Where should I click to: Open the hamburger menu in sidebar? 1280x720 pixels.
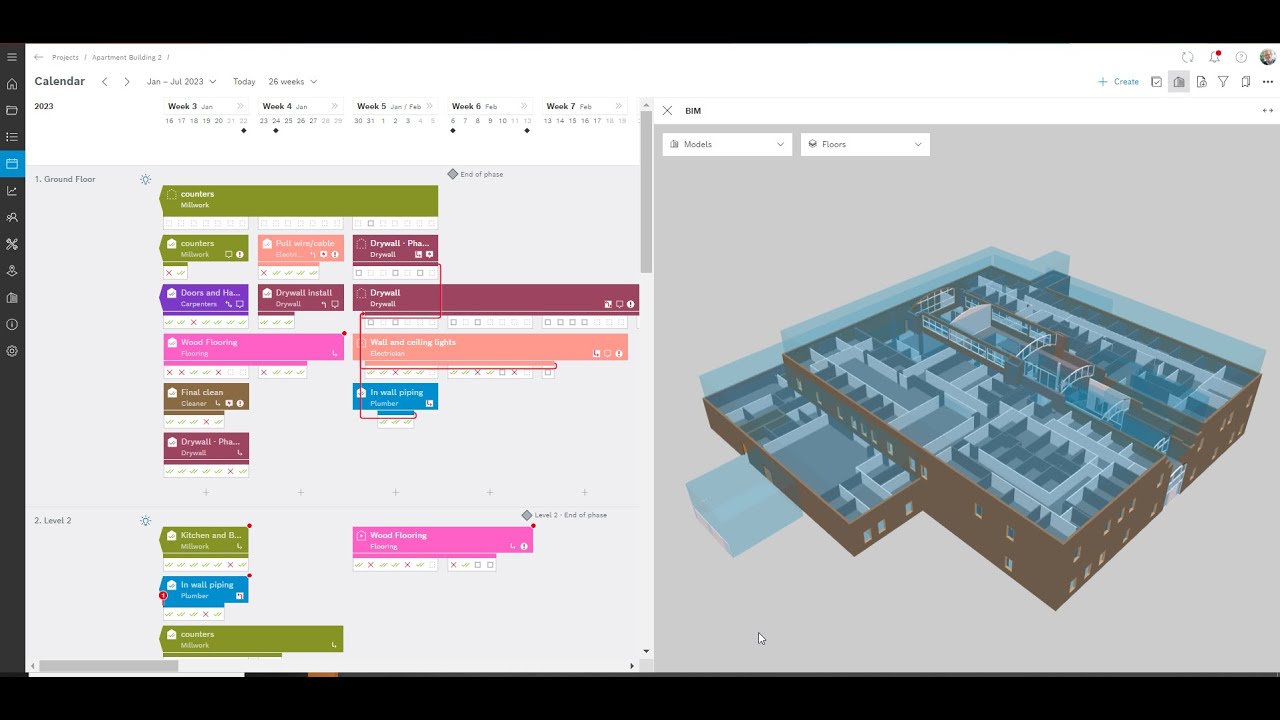click(x=12, y=57)
